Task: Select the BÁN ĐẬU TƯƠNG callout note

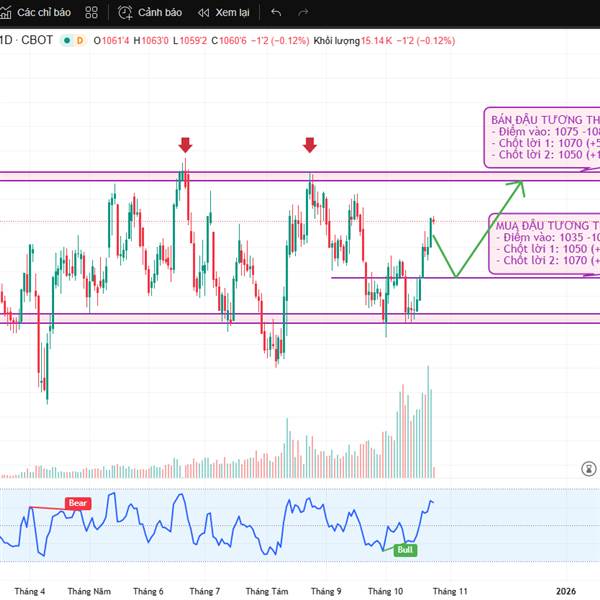Action: (542, 138)
